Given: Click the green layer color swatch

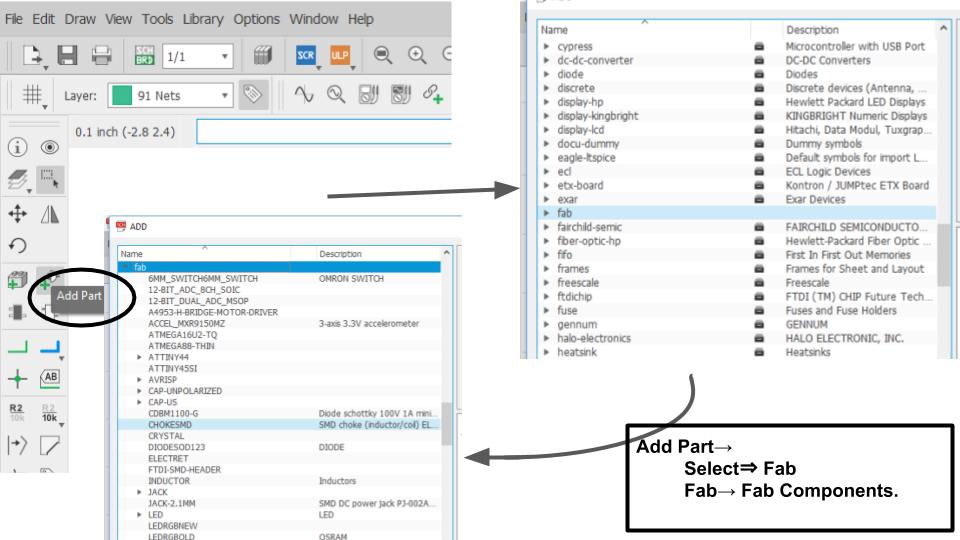Looking at the screenshot, I should pos(122,96).
